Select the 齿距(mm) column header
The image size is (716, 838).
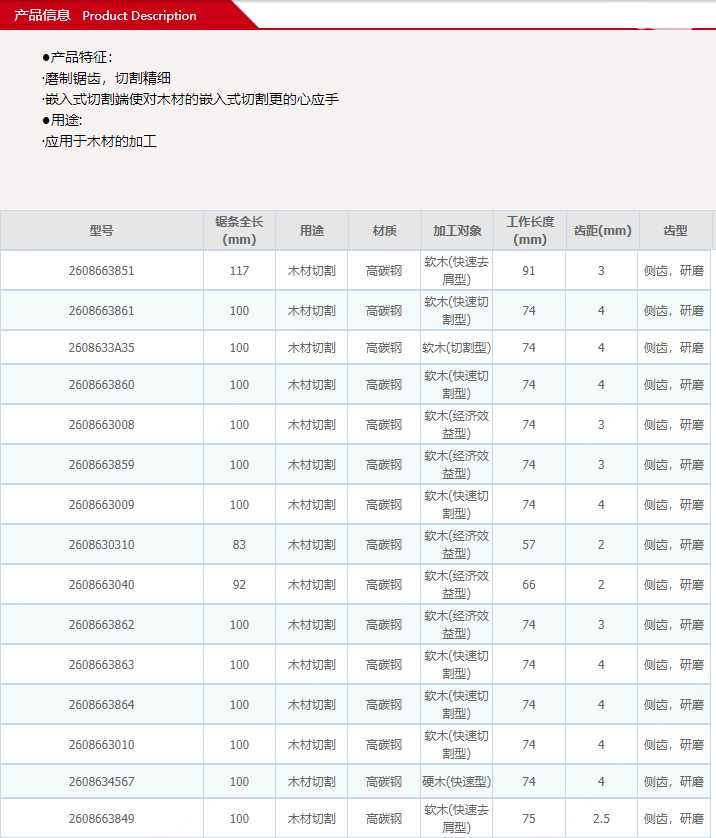coord(602,231)
